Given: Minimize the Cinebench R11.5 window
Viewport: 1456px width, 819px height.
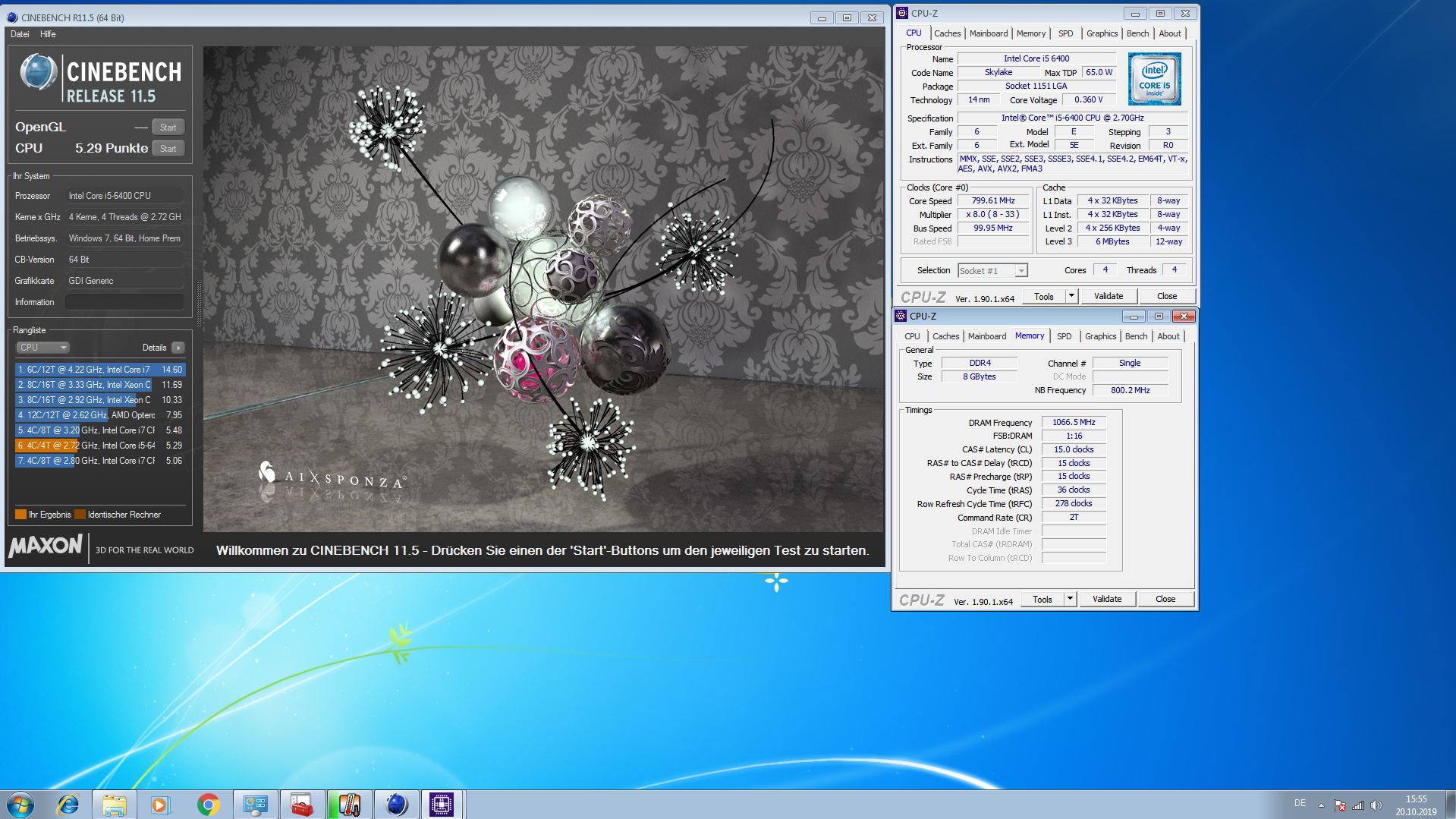Looking at the screenshot, I should [x=822, y=17].
